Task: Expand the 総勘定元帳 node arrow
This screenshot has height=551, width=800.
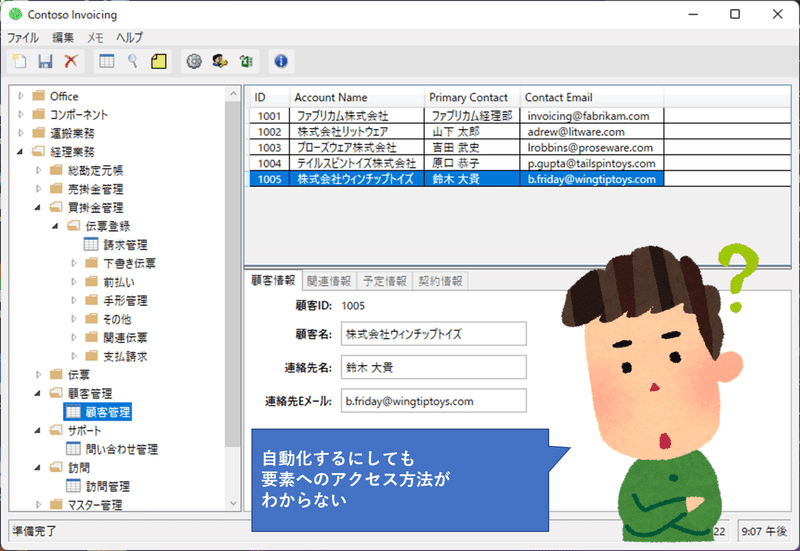Action: pos(39,170)
